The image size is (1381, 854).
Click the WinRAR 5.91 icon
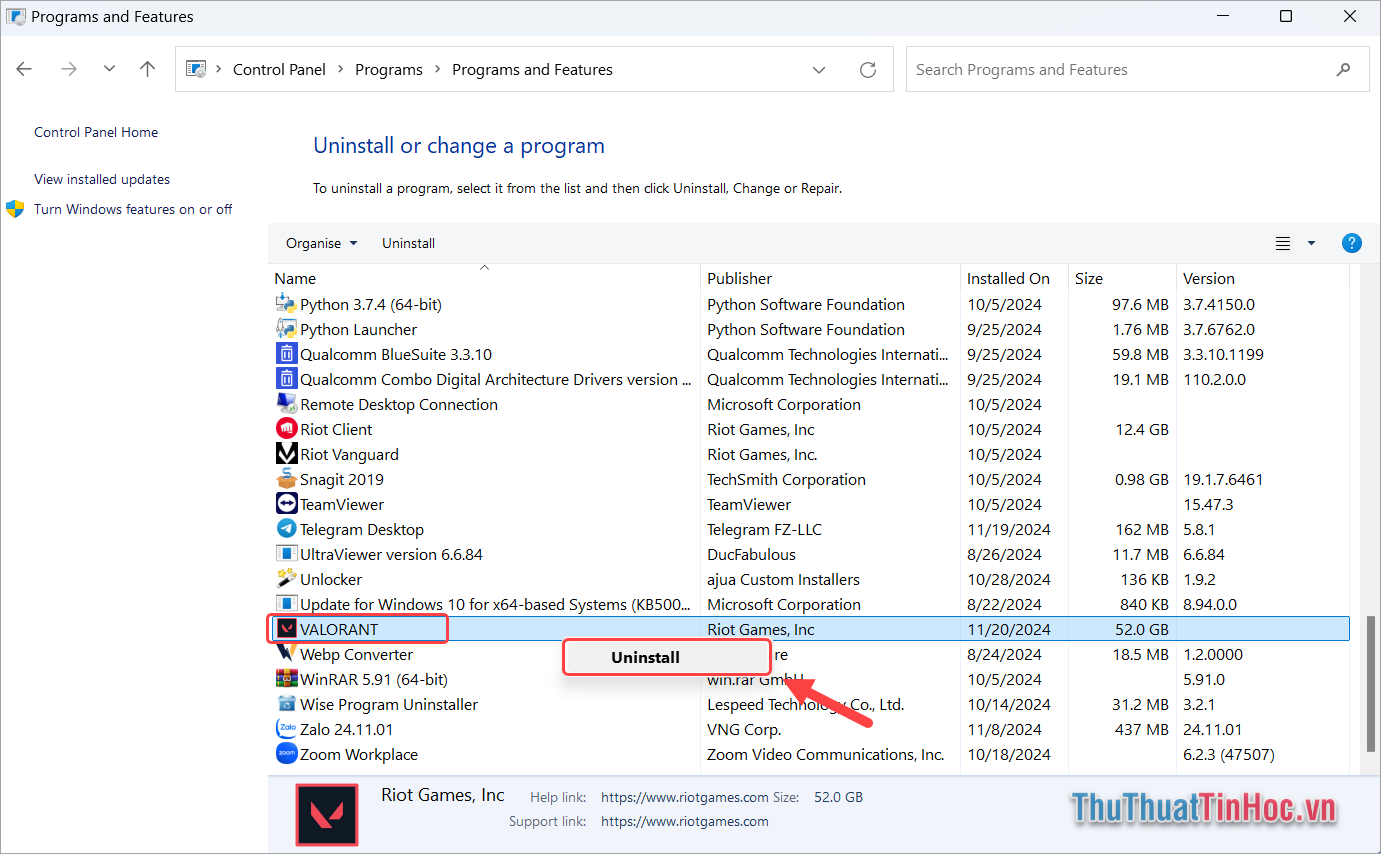click(x=285, y=679)
